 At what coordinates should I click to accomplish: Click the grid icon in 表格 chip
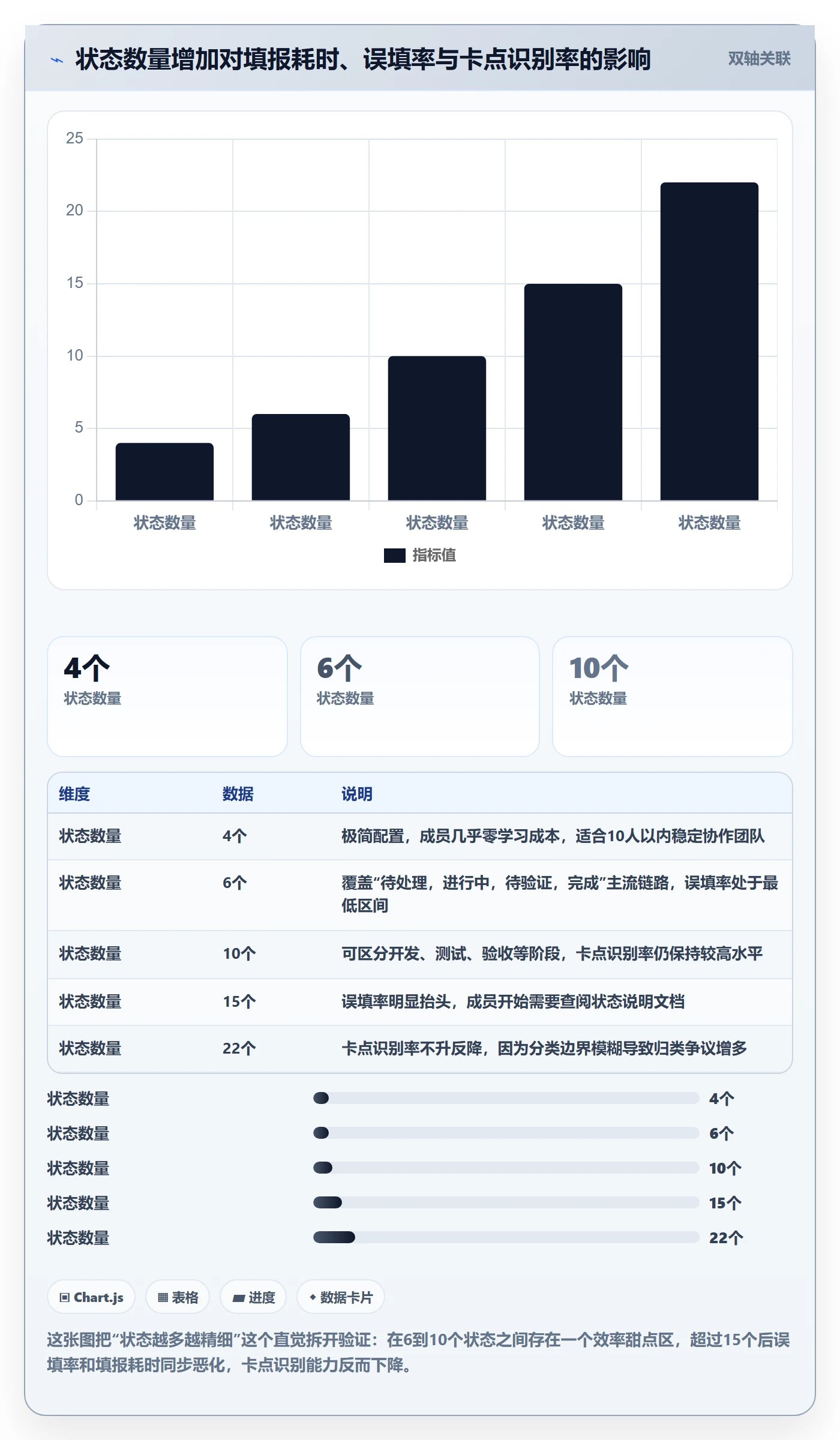coord(163,1298)
